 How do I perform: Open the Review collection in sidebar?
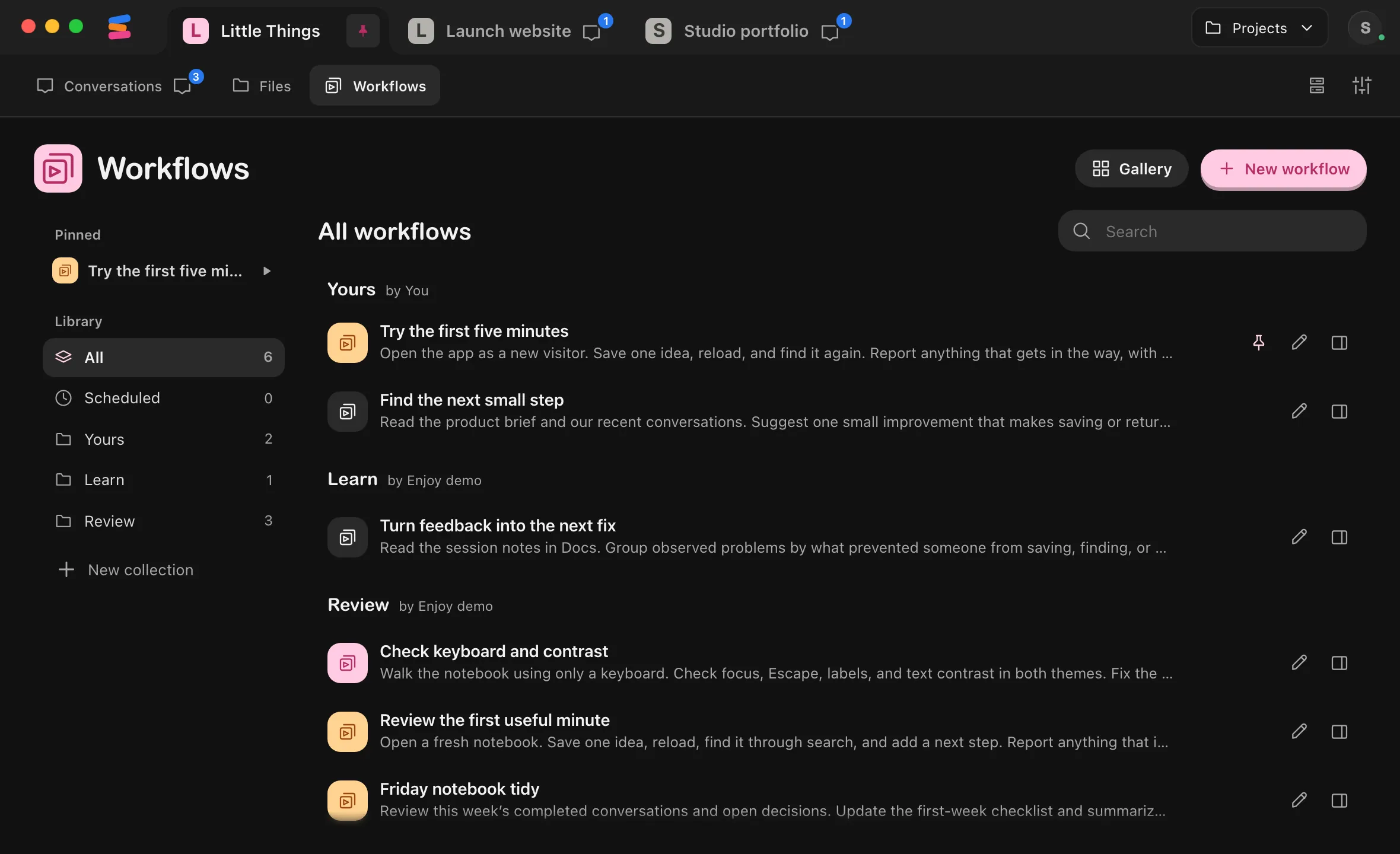[x=164, y=521]
